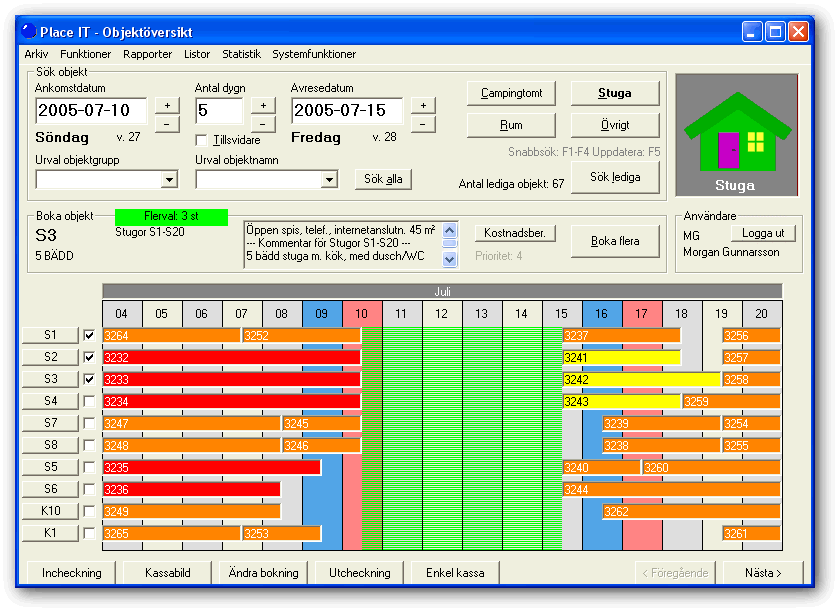The image size is (838, 611).
Task: Uncheck the S1 row checkbox
Action: pyautogui.click(x=89, y=336)
